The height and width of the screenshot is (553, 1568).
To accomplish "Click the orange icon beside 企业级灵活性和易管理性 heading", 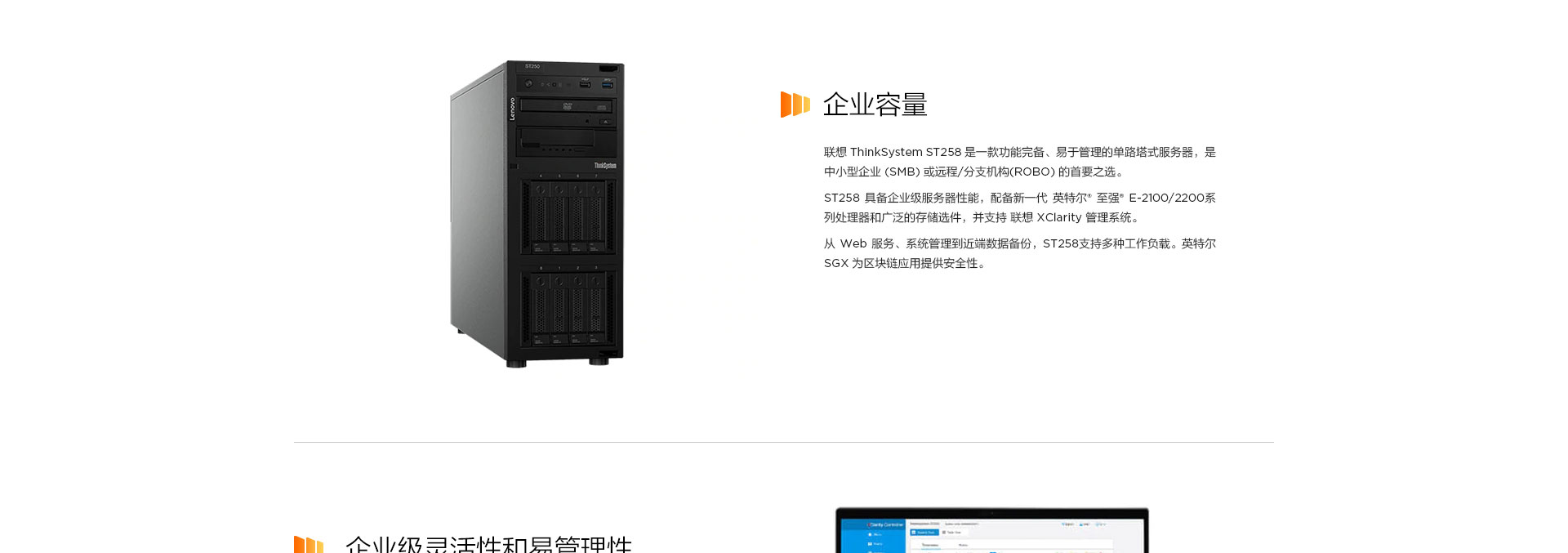I will [309, 544].
